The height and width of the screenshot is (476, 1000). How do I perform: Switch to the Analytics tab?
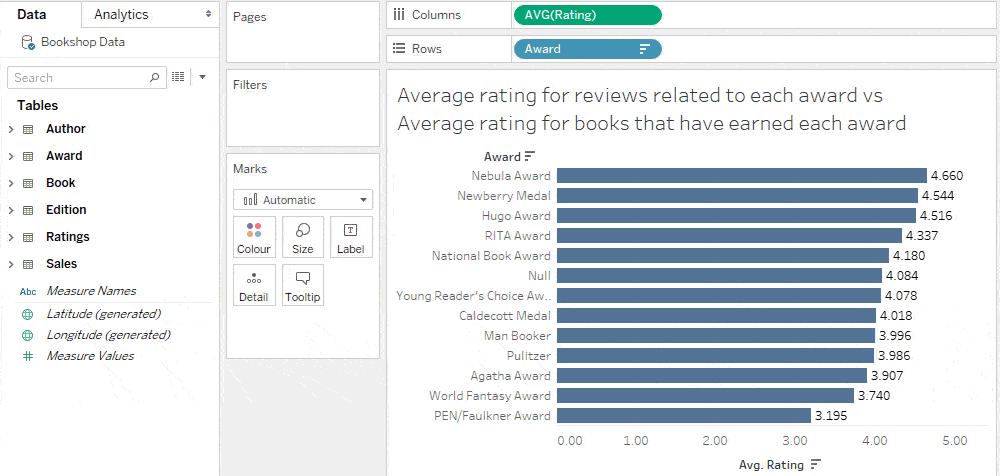coord(121,14)
